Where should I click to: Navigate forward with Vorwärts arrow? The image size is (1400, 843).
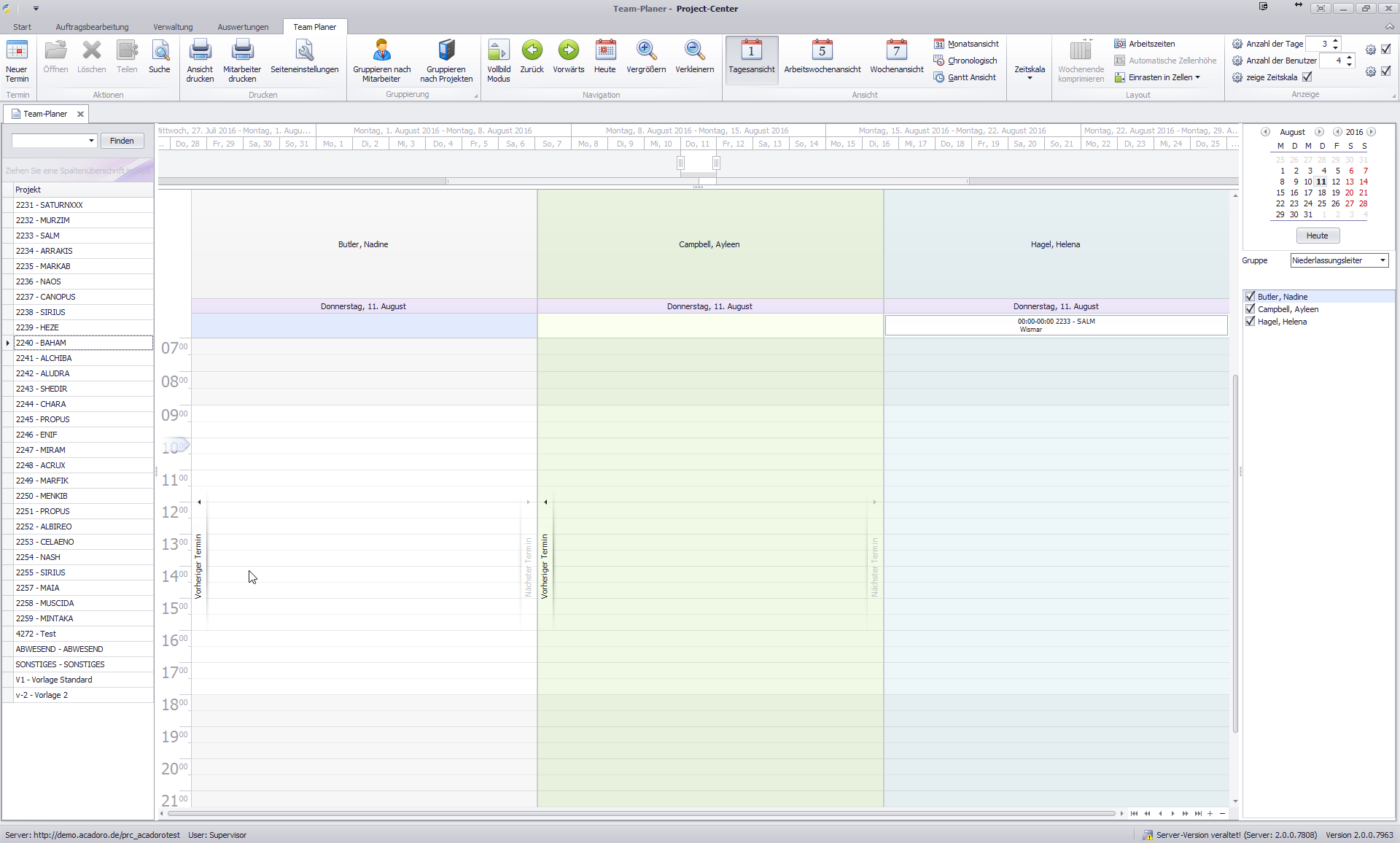coord(568,51)
